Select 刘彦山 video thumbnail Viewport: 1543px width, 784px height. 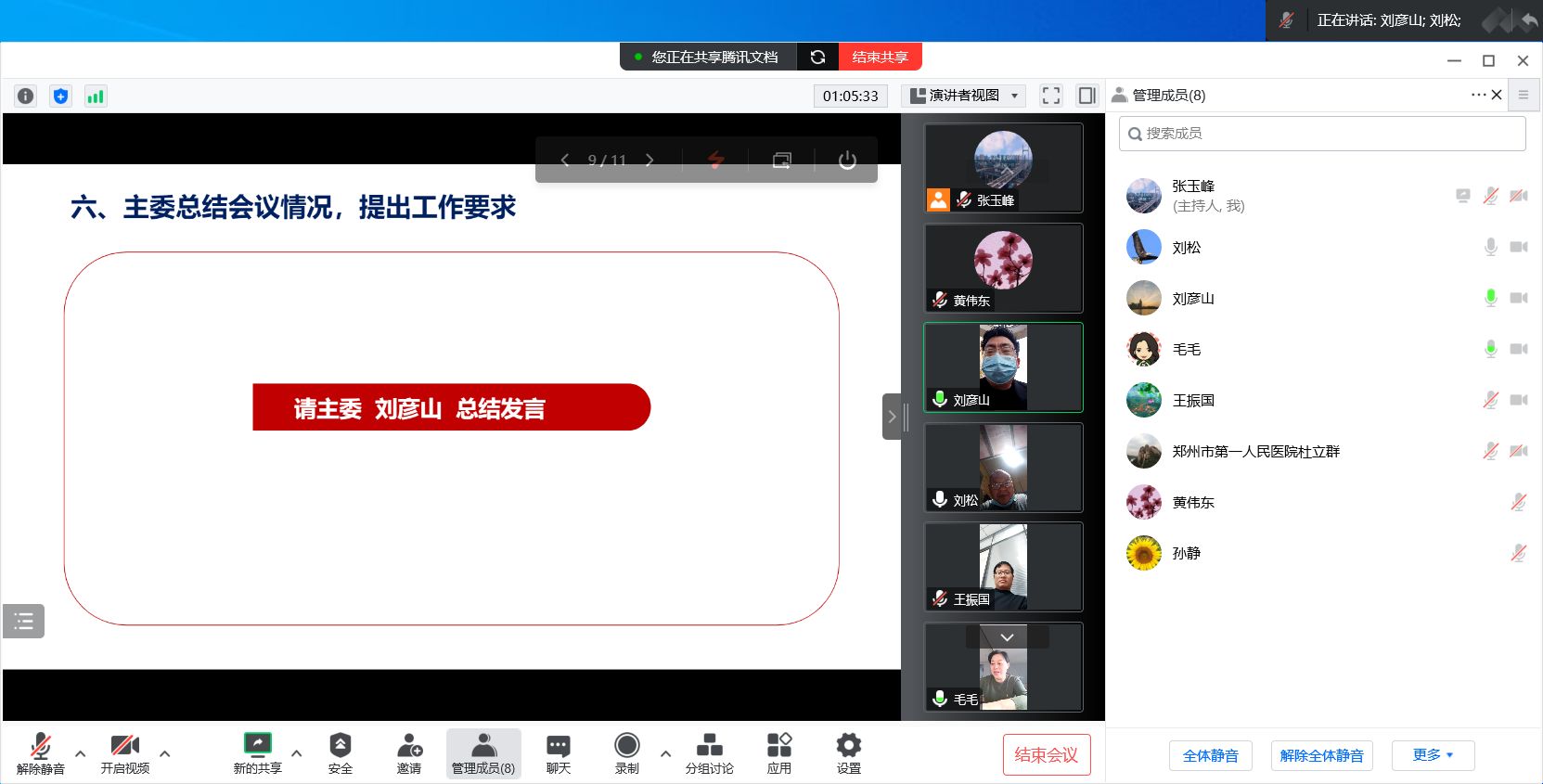pos(1003,367)
